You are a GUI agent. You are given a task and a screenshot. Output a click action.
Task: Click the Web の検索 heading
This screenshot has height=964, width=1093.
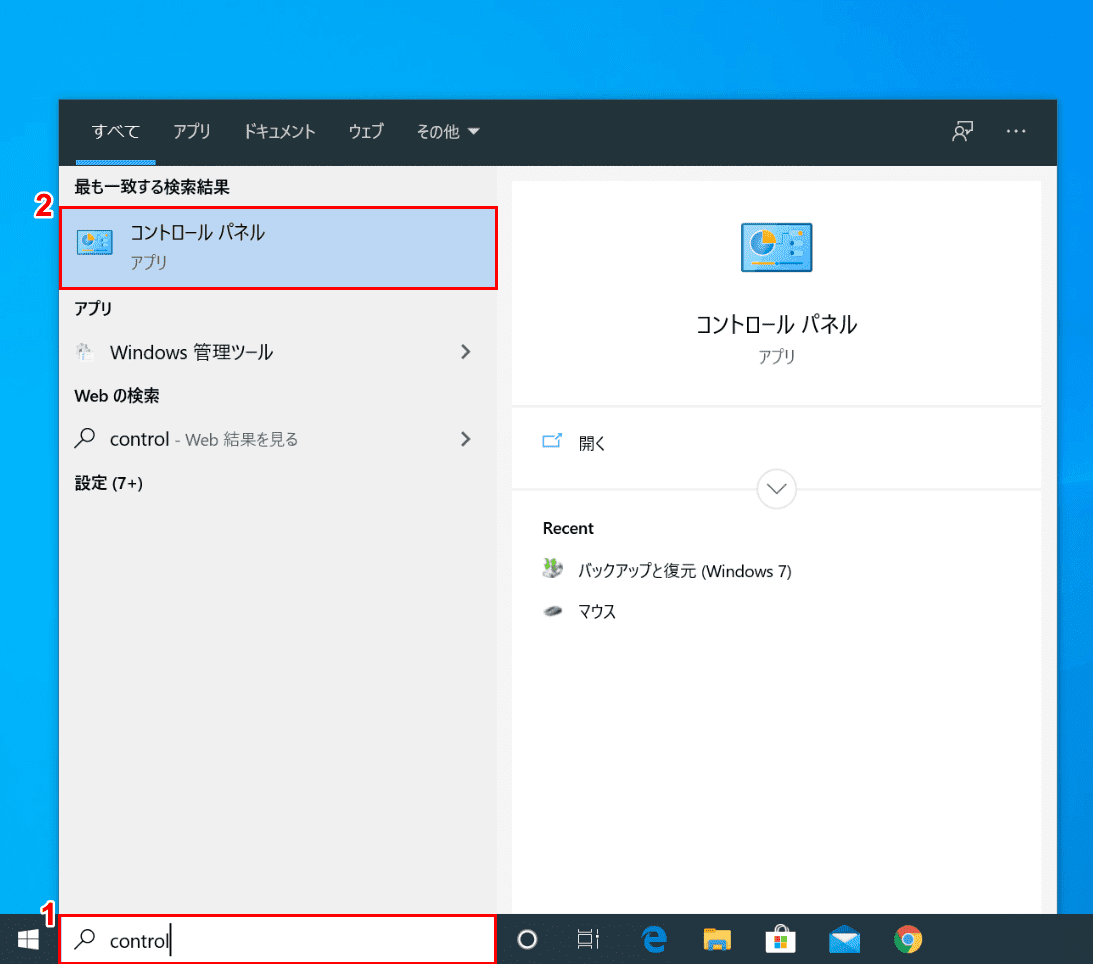[116, 396]
